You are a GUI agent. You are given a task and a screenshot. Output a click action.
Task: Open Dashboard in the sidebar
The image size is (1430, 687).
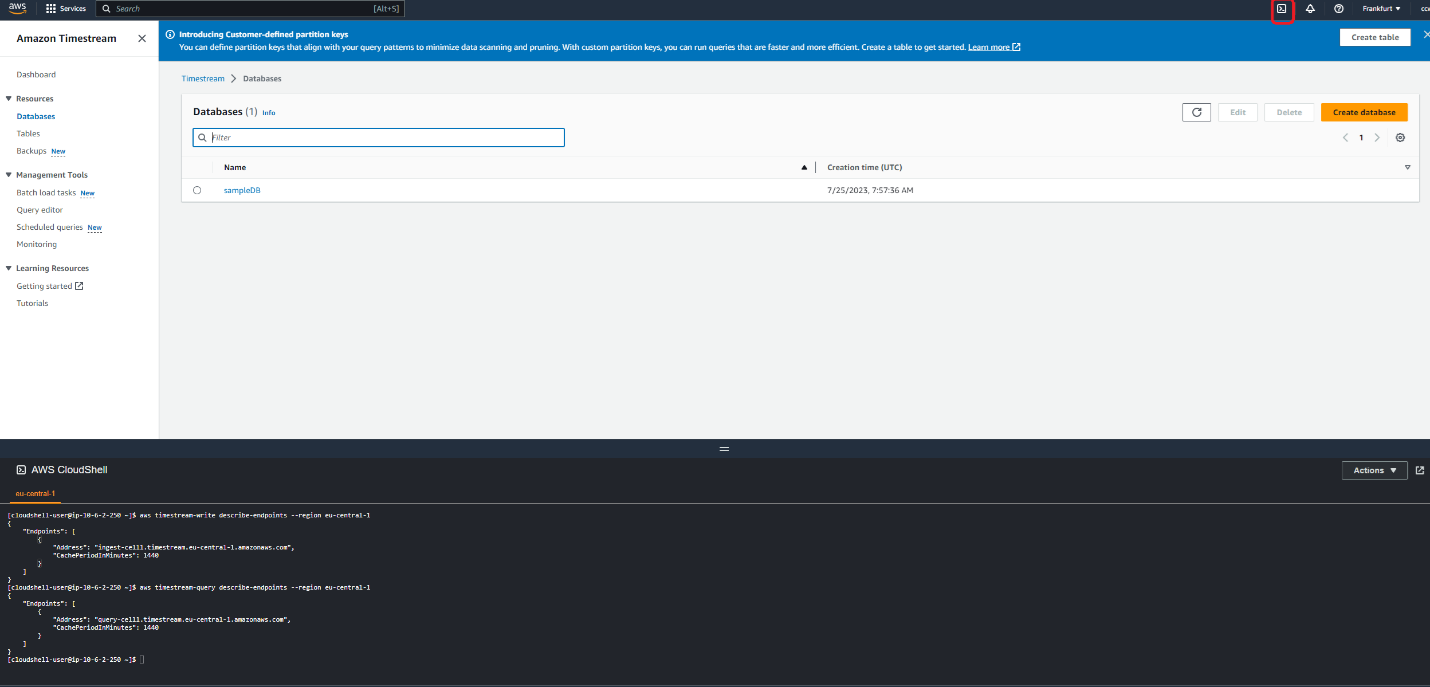36,75
